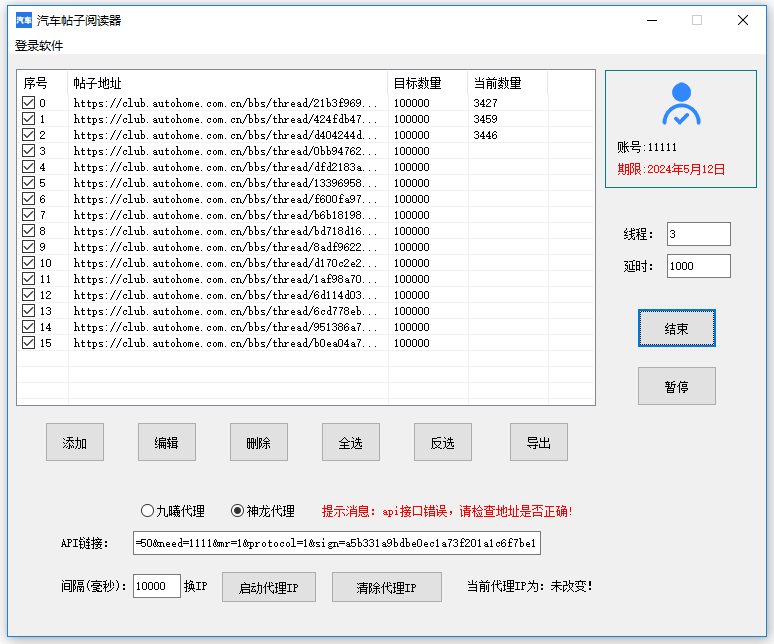Click the 导出 button
The width and height of the screenshot is (774, 644).
[539, 442]
